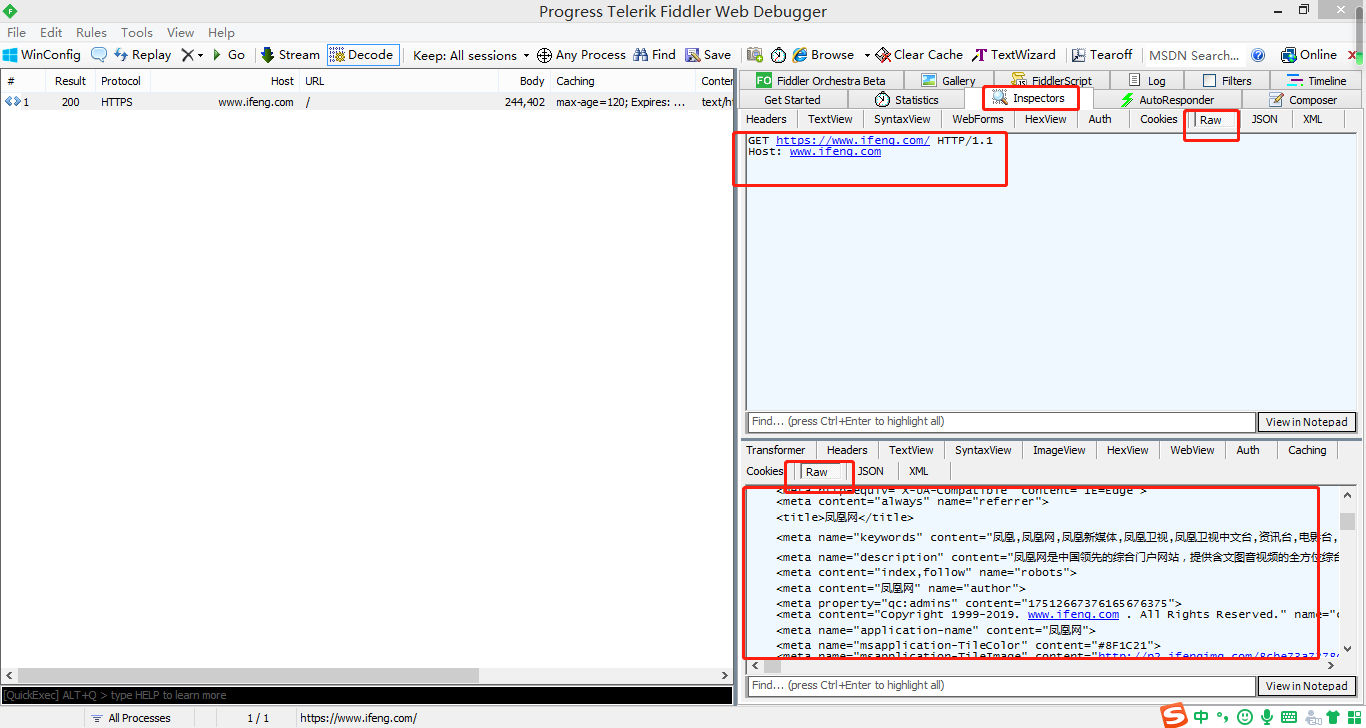
Task: Click Browse Internet Explorer icon
Action: 801,55
